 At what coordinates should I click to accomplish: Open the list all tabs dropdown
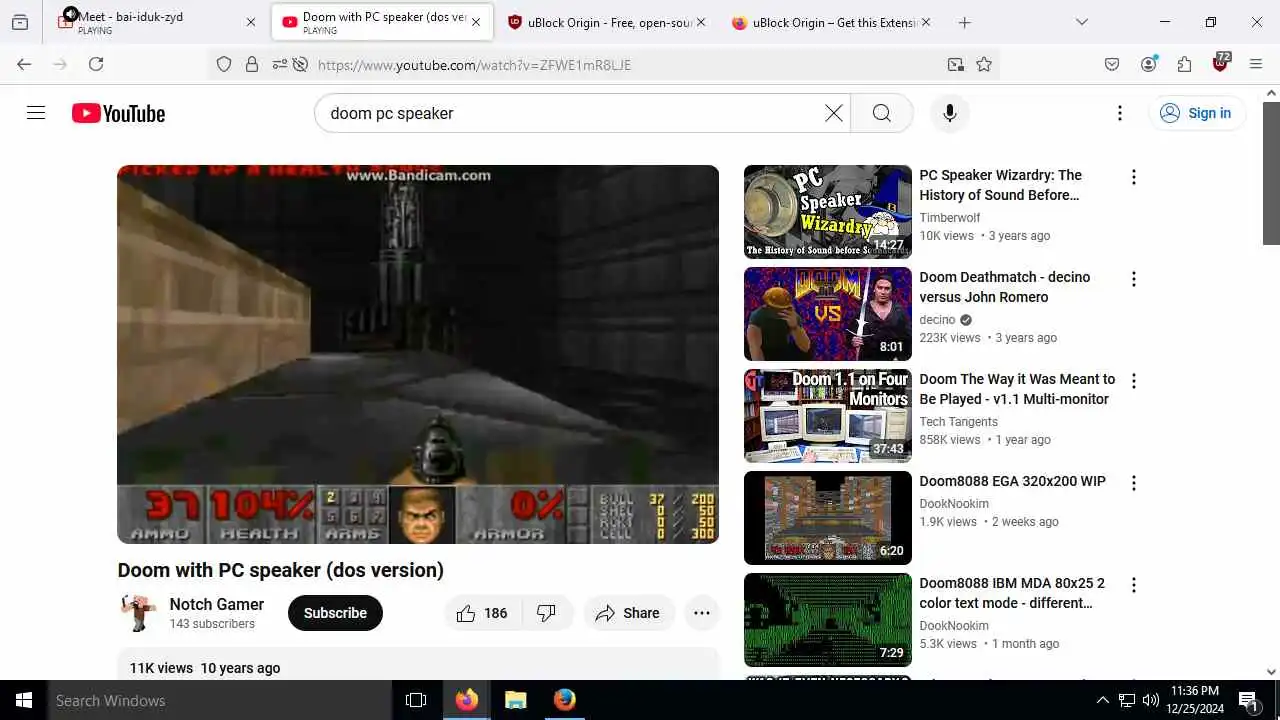[x=1082, y=22]
